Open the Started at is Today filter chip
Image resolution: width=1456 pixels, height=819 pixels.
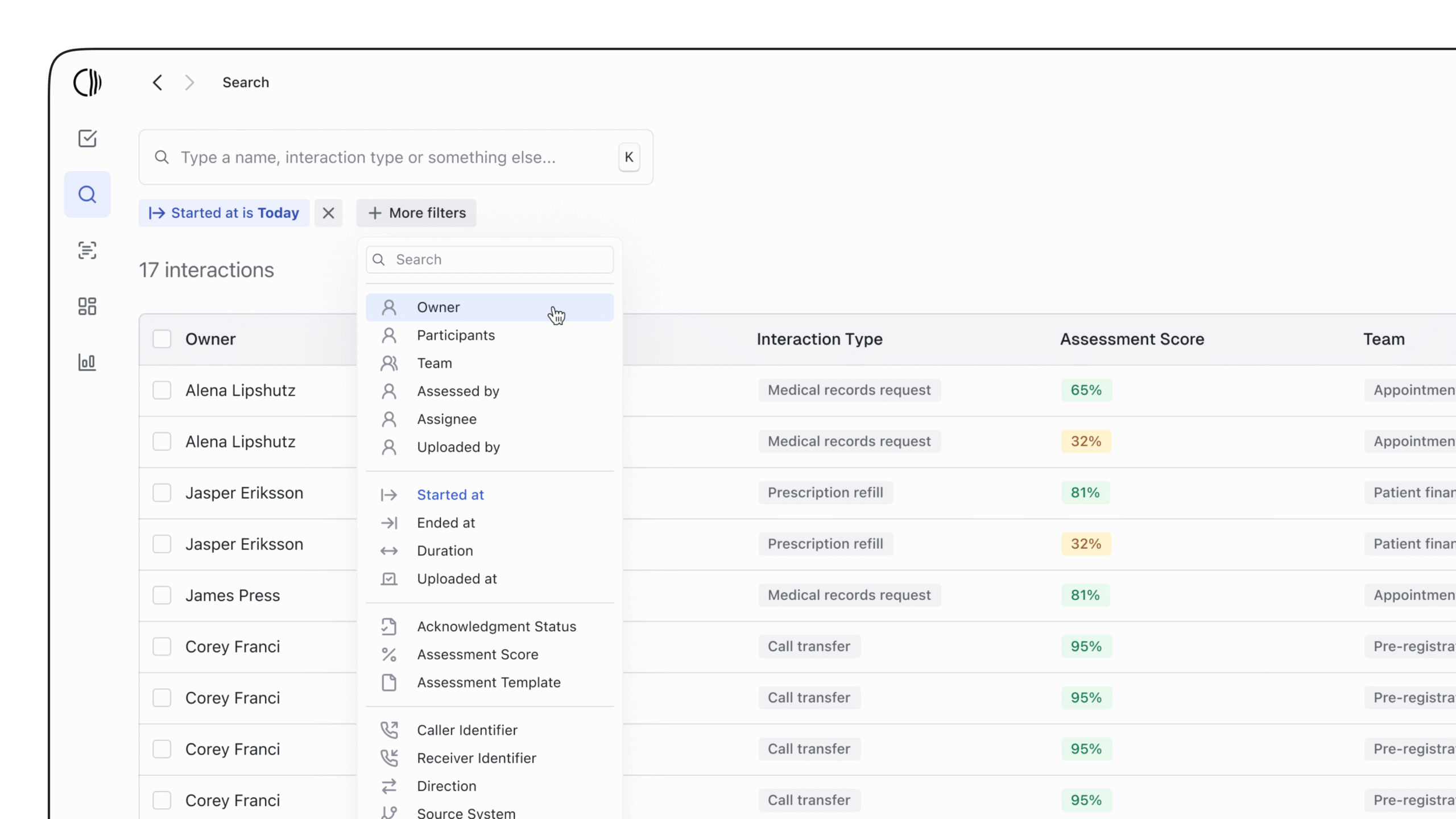point(224,213)
